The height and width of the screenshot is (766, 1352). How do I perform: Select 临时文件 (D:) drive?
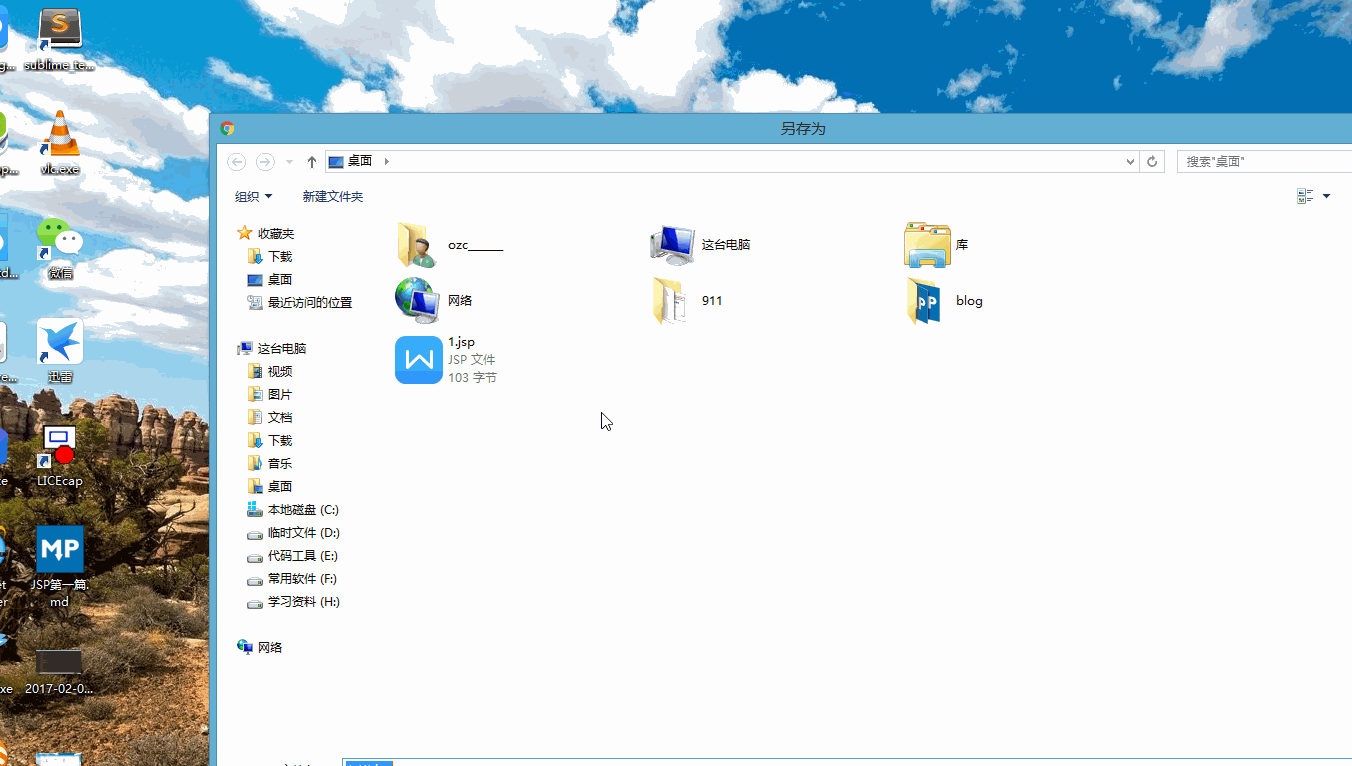pyautogui.click(x=293, y=533)
